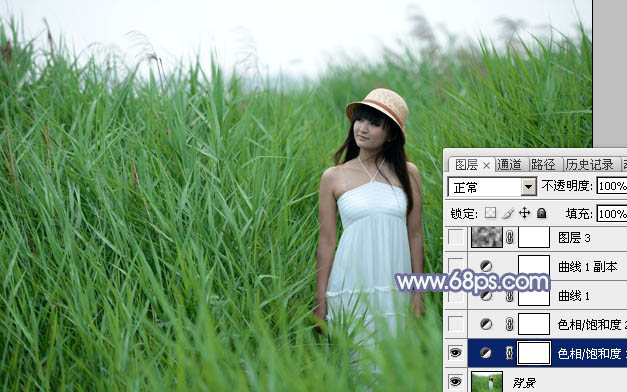Click the 色相/饱和度 2 adjustment icon
The width and height of the screenshot is (627, 392).
coord(486,324)
